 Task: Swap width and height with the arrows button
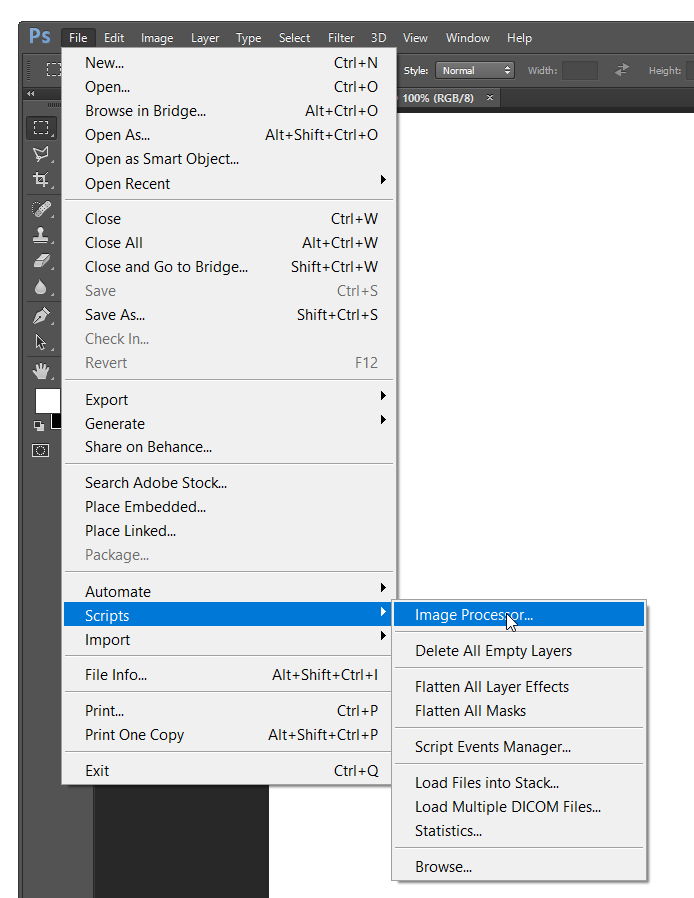[x=621, y=70]
